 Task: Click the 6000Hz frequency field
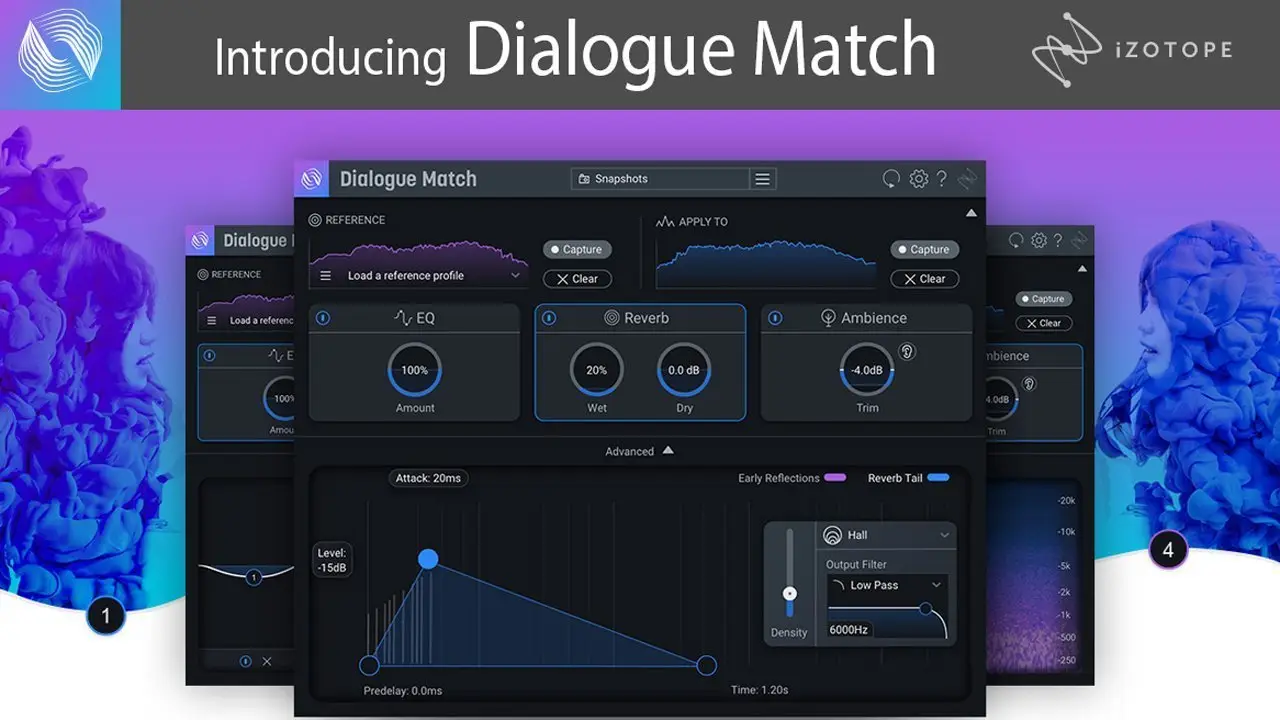pyautogui.click(x=848, y=630)
